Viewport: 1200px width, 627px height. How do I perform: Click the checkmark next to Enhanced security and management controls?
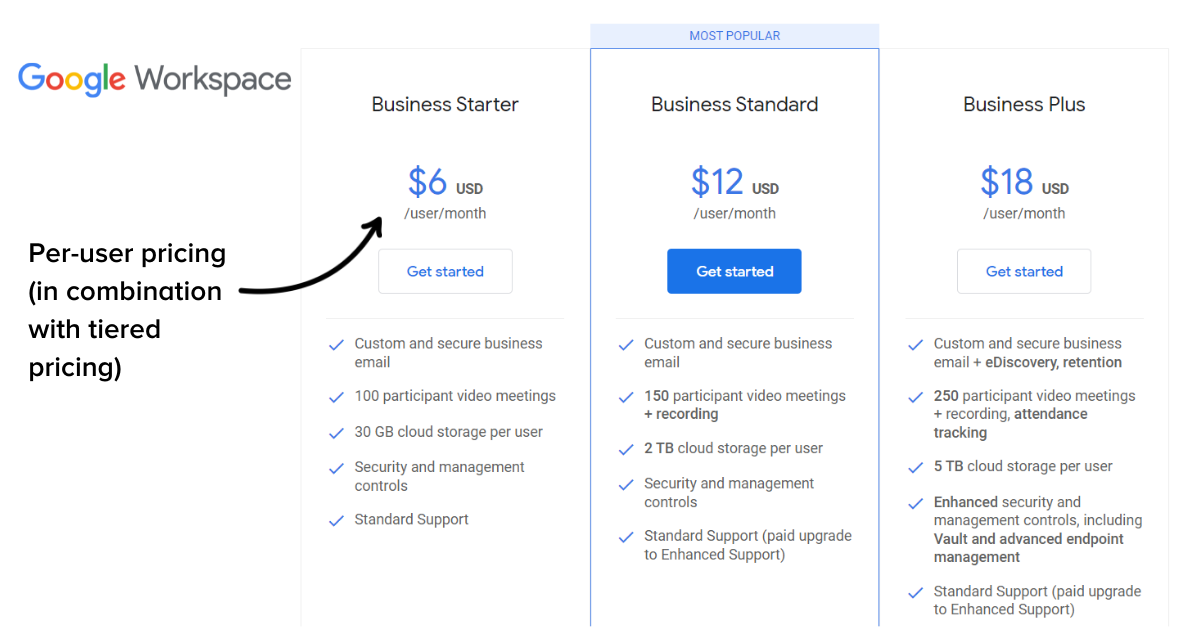915,503
